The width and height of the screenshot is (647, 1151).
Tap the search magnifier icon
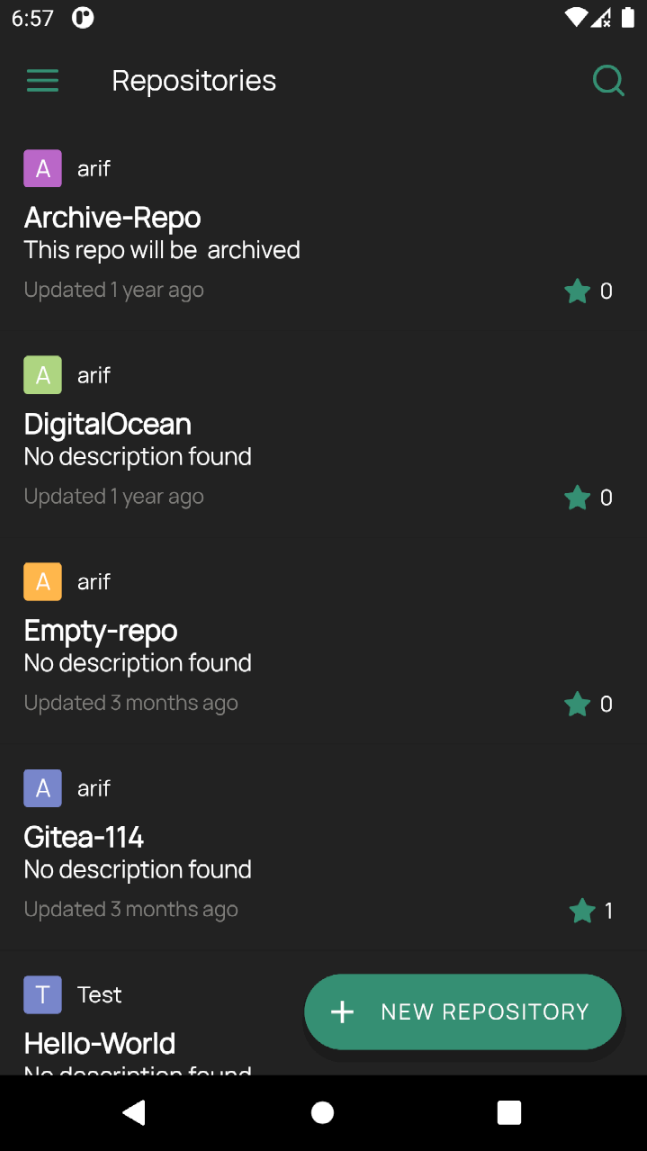608,81
